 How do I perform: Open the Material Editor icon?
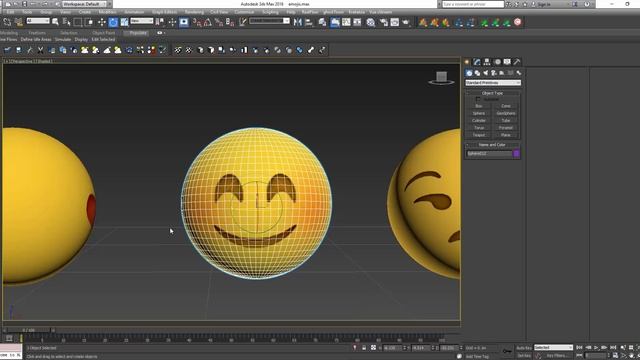pos(371,22)
